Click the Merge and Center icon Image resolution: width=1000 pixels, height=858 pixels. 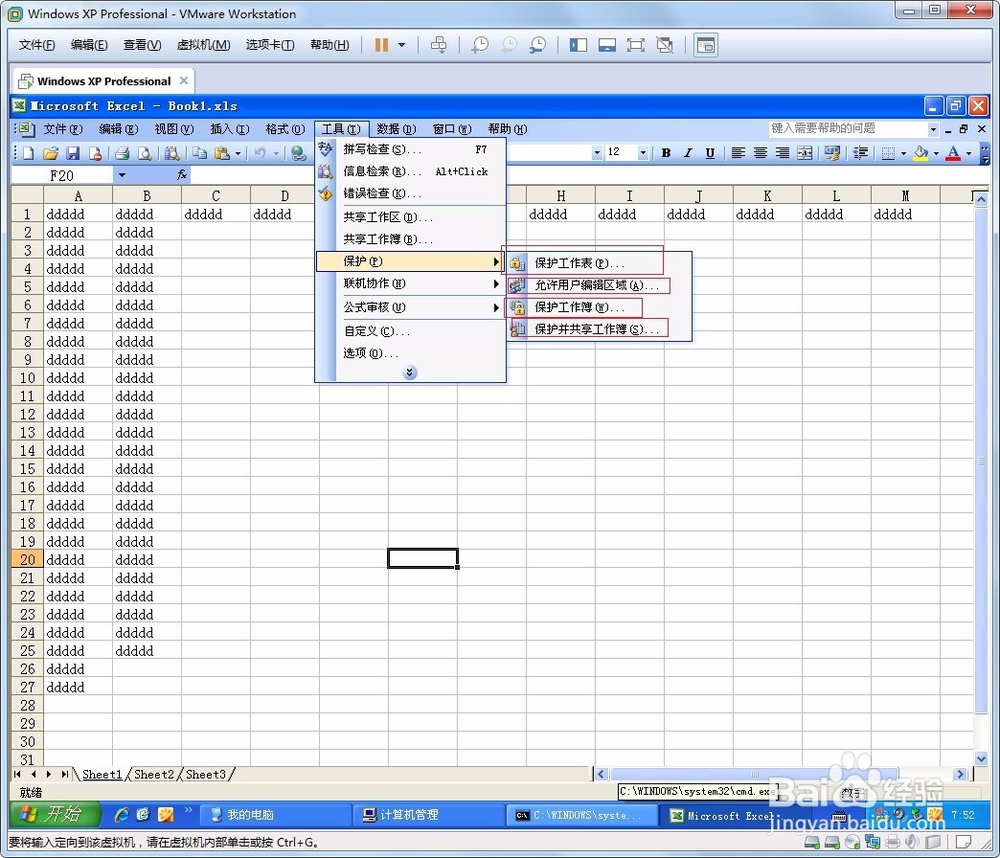click(805, 152)
